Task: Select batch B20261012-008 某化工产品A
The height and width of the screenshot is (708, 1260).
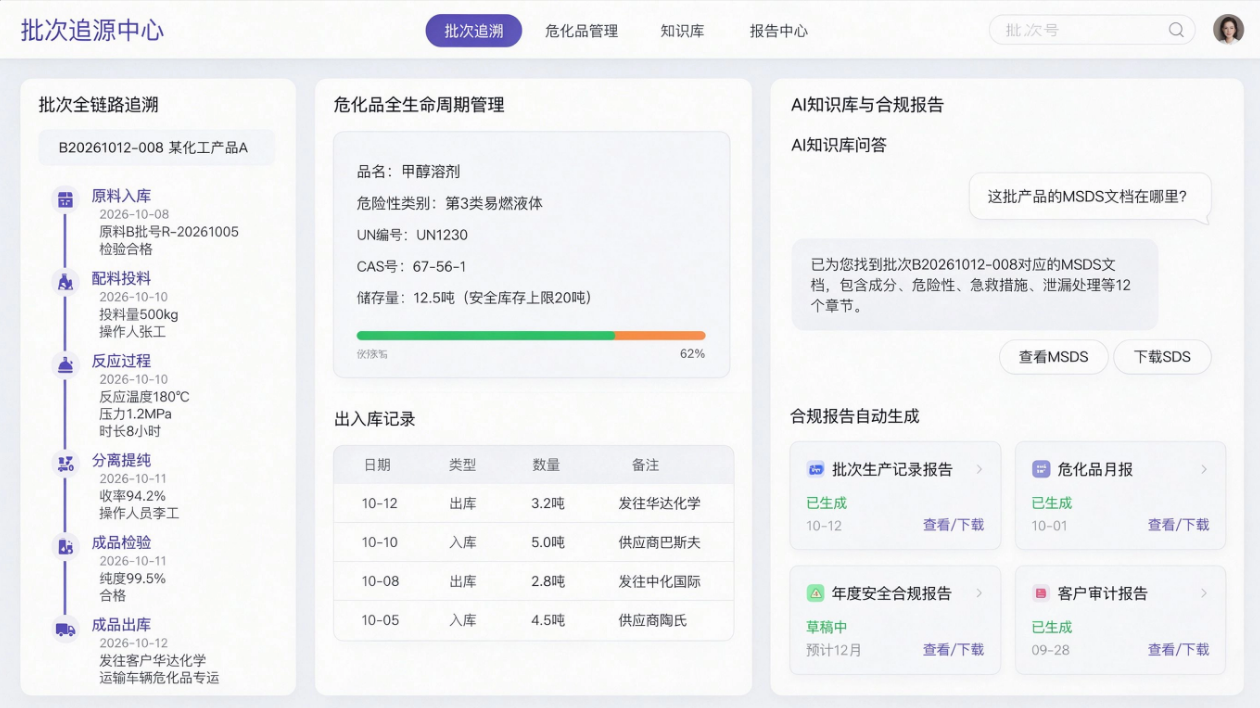Action: click(x=157, y=148)
